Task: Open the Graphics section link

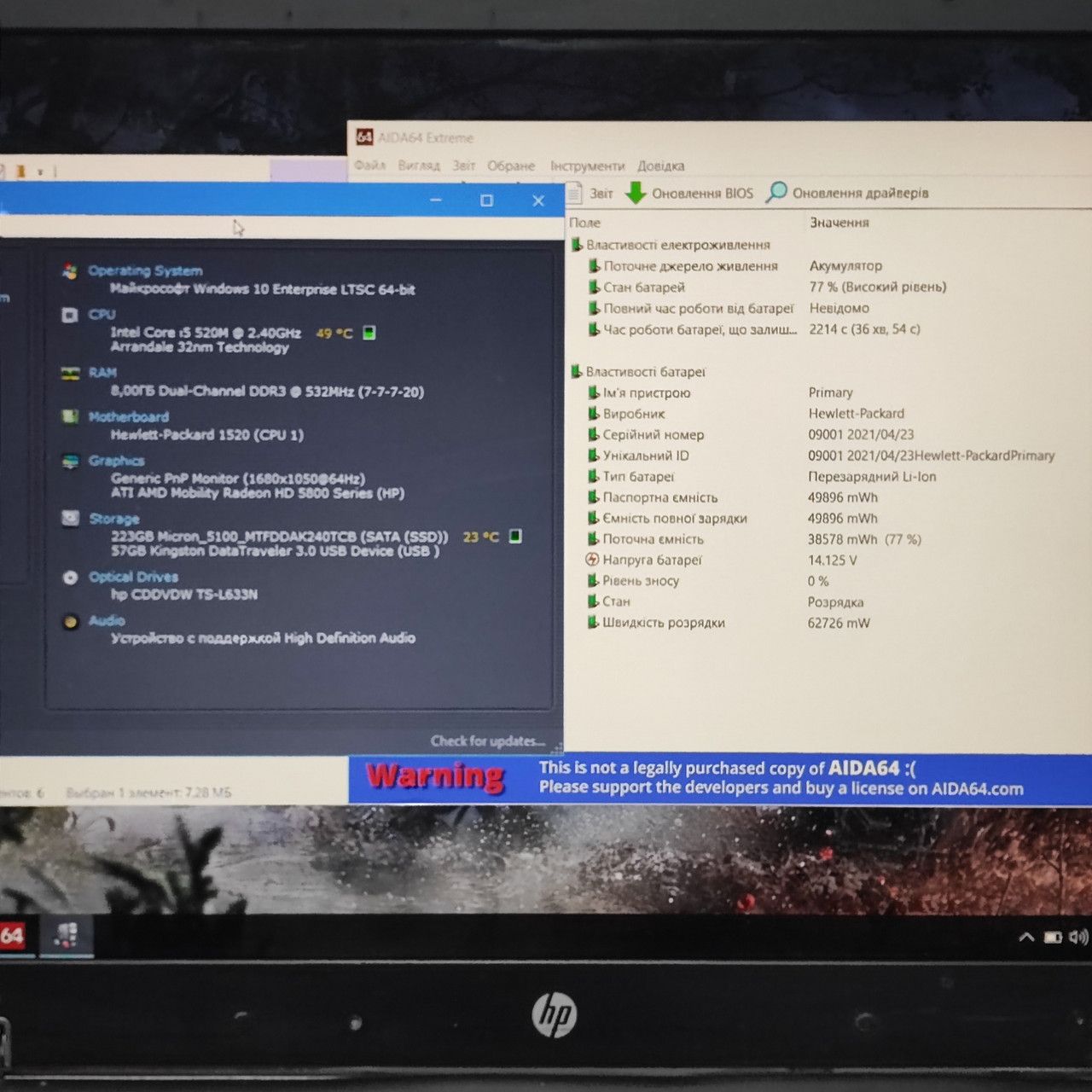Action: 116,461
